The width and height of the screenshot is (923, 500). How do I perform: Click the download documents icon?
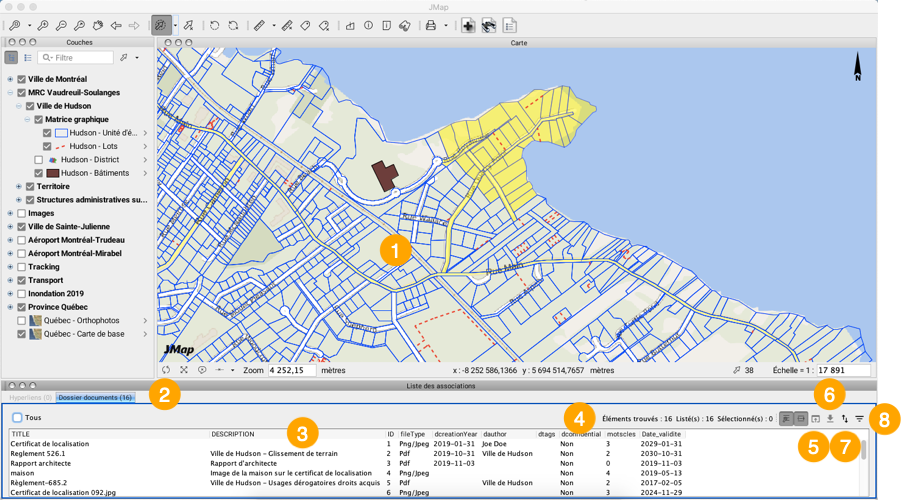coord(830,419)
